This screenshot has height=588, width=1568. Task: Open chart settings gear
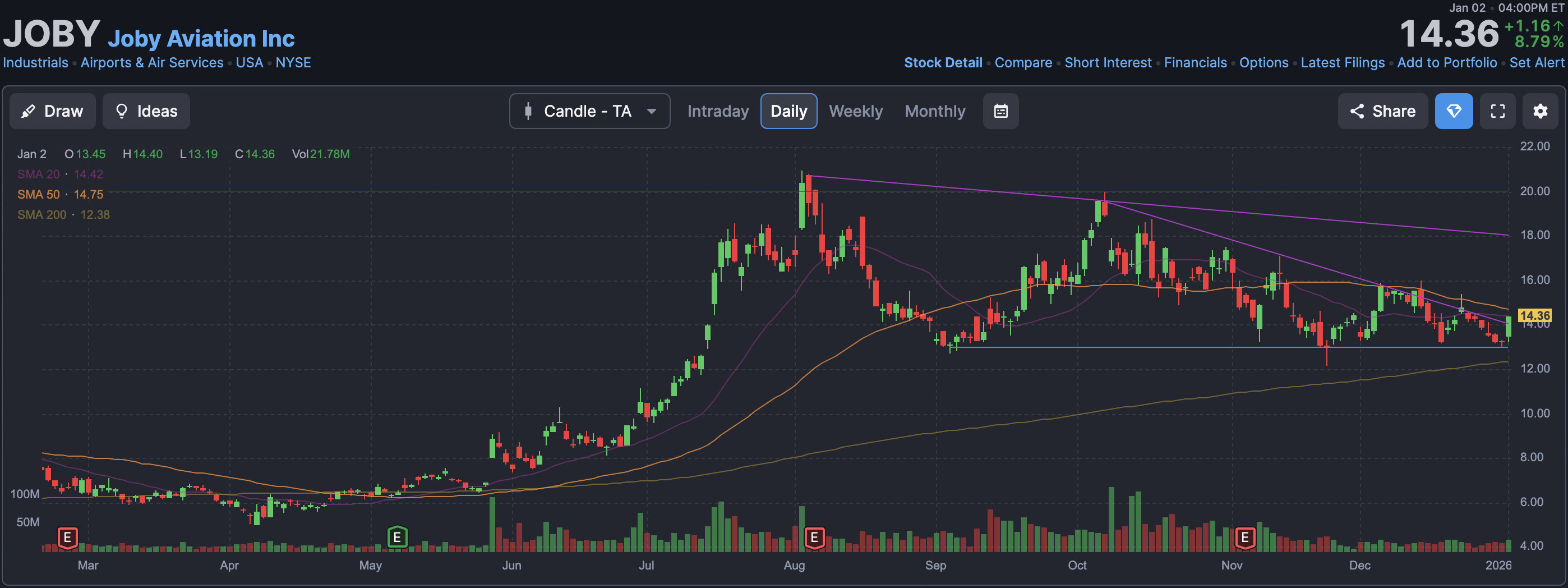tap(1540, 111)
